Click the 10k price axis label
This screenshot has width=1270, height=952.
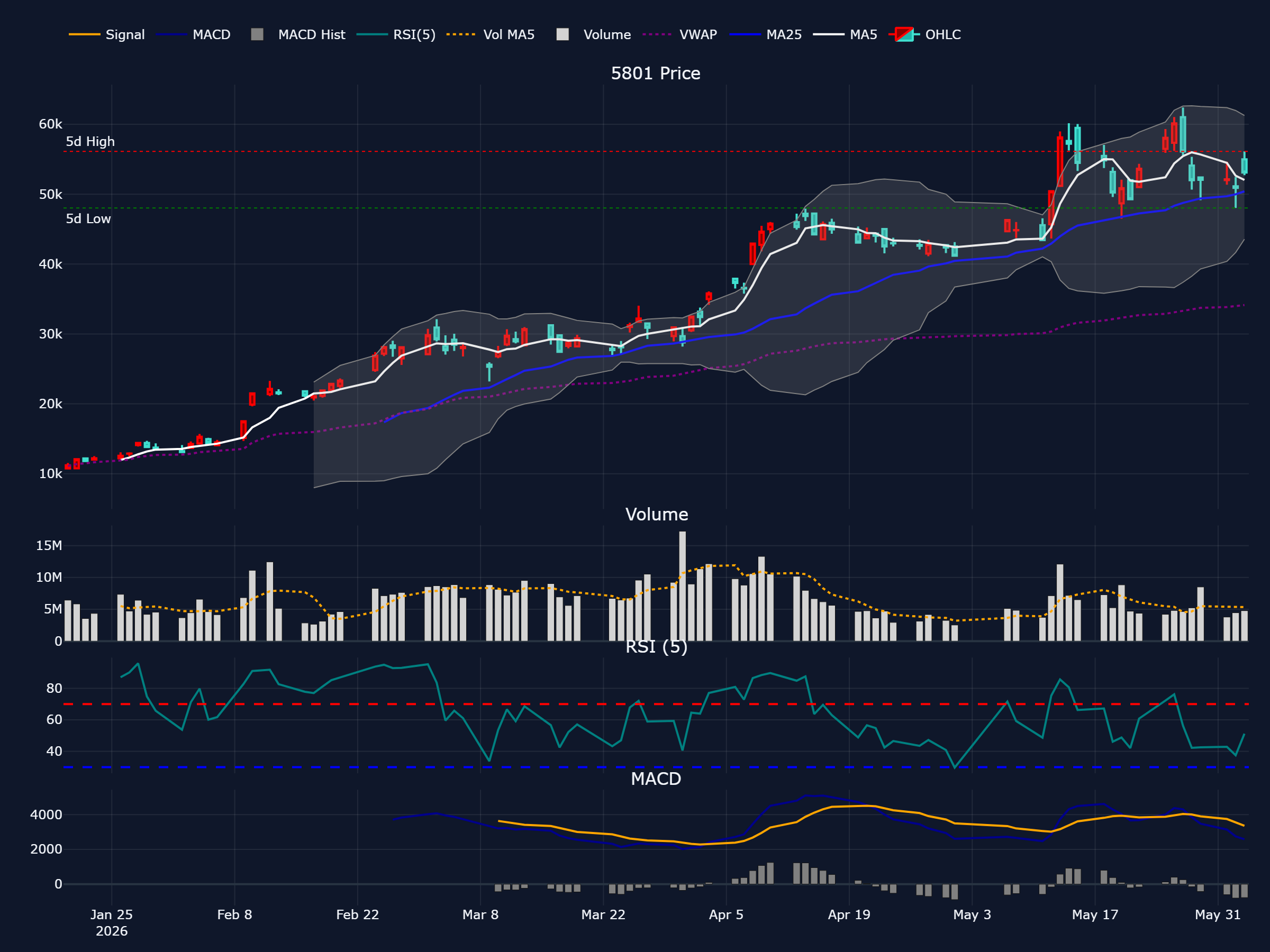pyautogui.click(x=50, y=474)
